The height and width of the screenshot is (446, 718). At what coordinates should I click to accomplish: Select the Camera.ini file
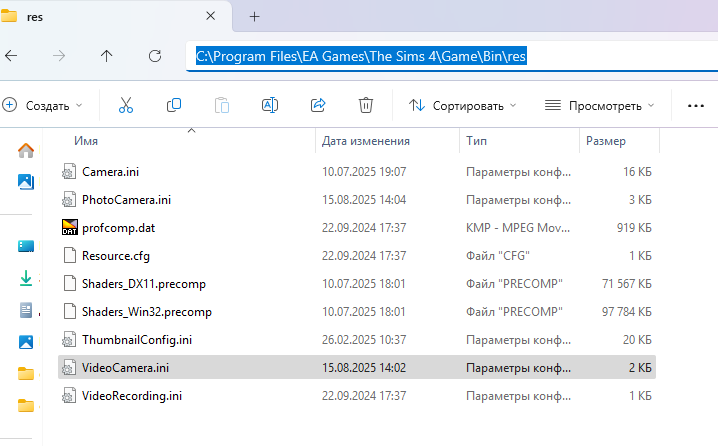coord(357,172)
